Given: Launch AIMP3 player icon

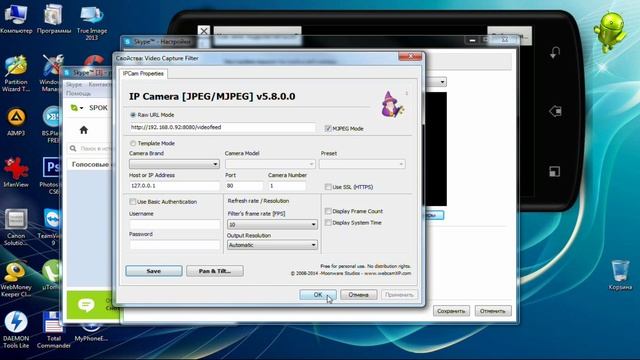Looking at the screenshot, I should tap(16, 122).
